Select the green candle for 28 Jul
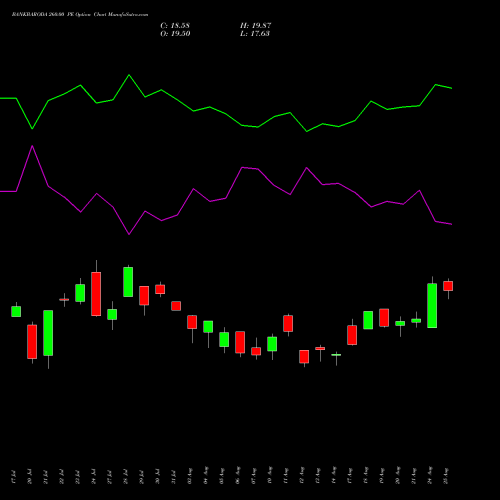Screen dimensions: 500x500 [128, 282]
